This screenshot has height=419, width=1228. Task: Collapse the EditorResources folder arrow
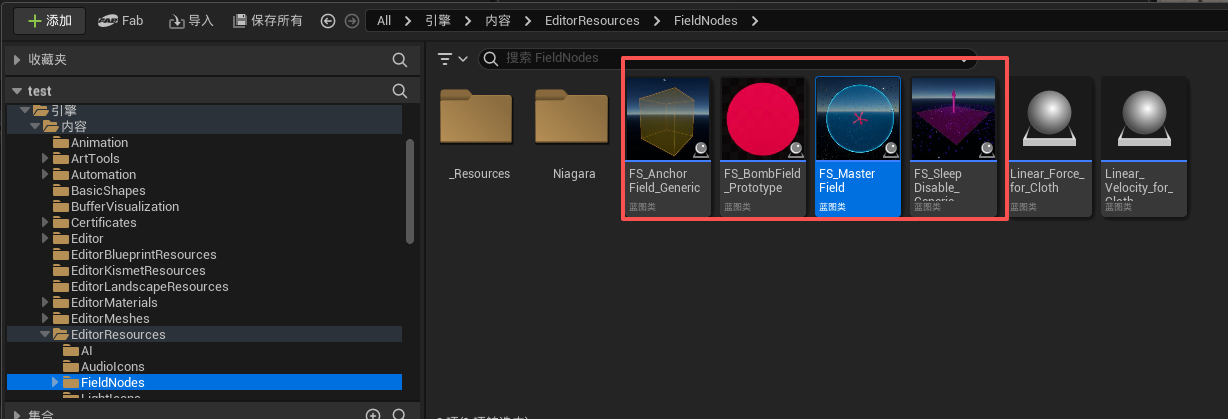45,335
